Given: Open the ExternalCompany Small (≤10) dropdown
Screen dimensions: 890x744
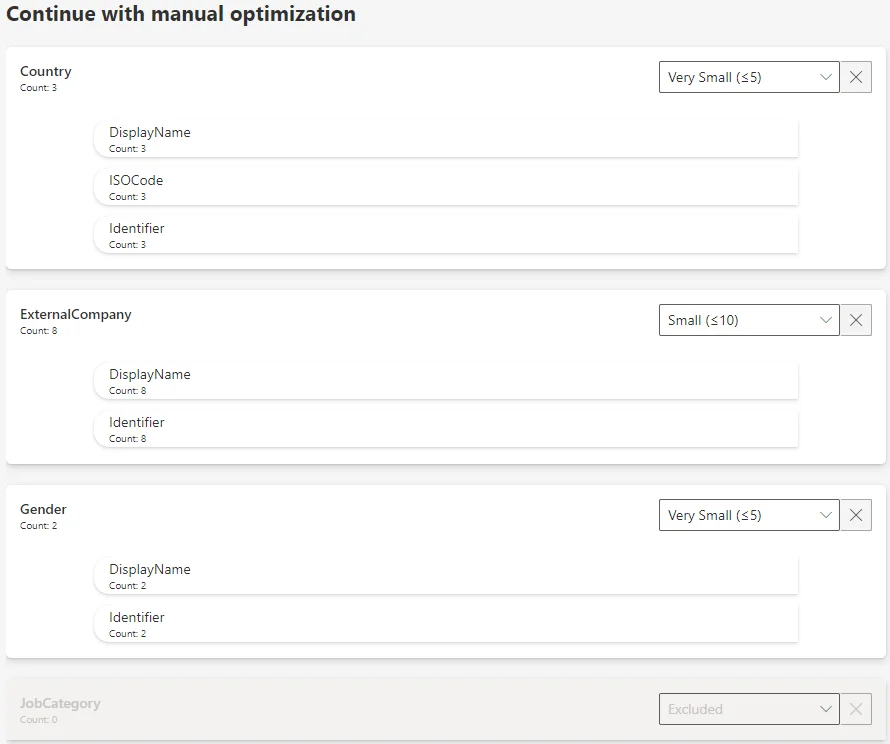Looking at the screenshot, I should pos(749,320).
